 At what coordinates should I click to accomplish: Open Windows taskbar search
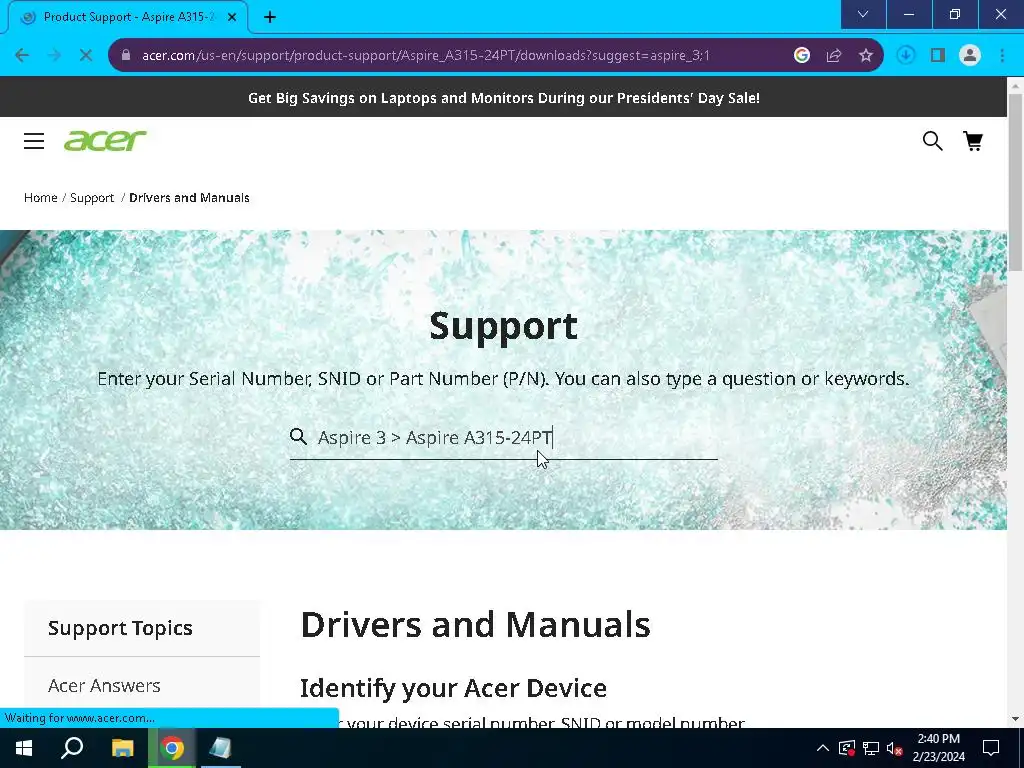[72, 748]
